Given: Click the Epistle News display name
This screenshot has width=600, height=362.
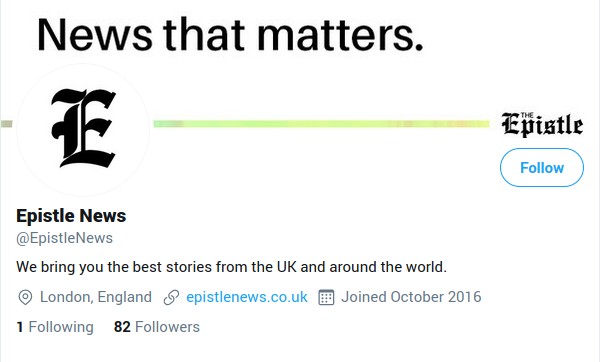Looking at the screenshot, I should coord(71,215).
